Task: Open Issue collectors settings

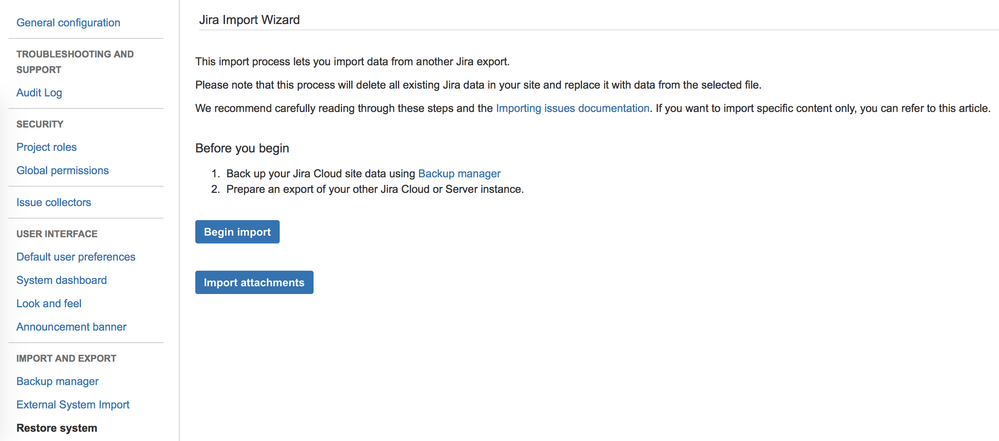Action: tap(54, 203)
